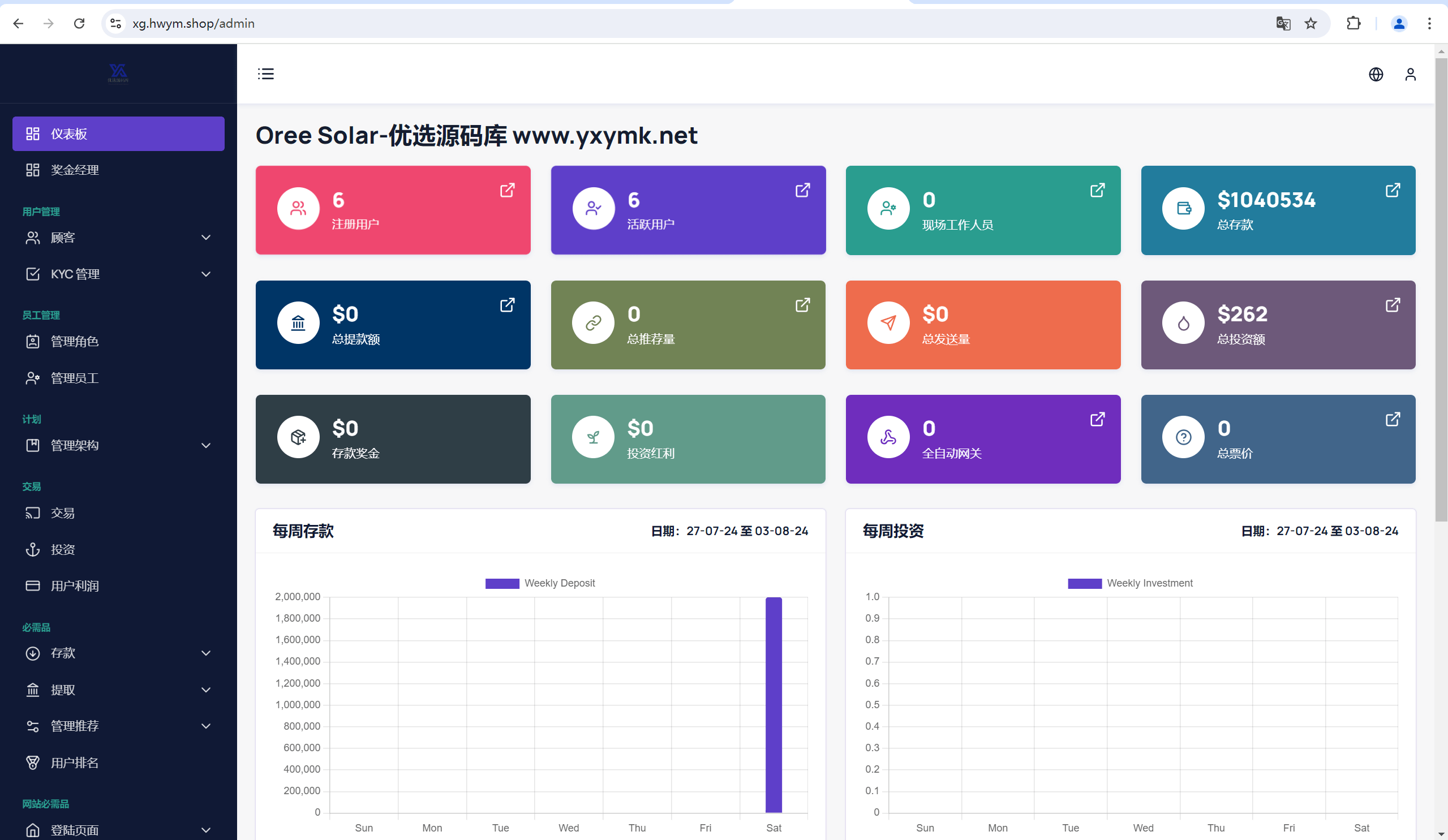The image size is (1448, 840).
Task: Open 管理员工 in the sidebar
Action: coord(118,378)
